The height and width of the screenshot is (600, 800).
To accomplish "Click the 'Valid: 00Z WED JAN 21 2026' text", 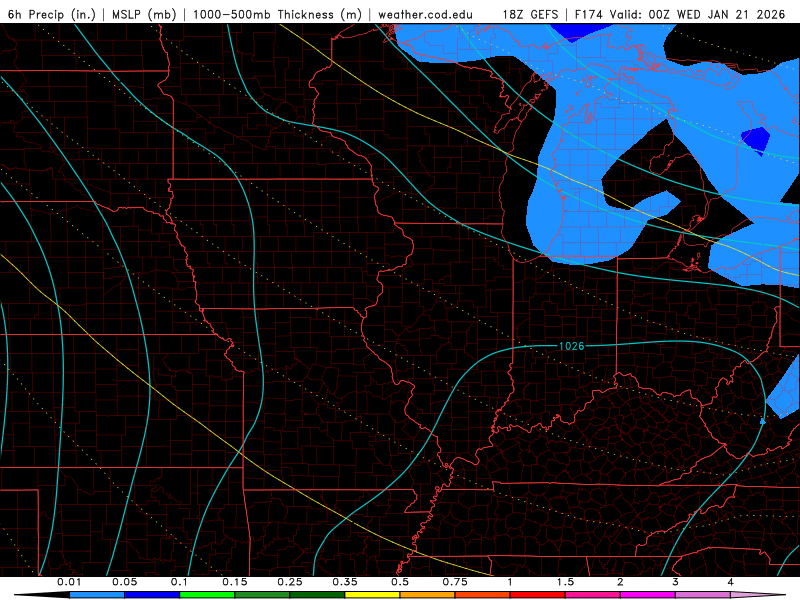I will pyautogui.click(x=697, y=14).
